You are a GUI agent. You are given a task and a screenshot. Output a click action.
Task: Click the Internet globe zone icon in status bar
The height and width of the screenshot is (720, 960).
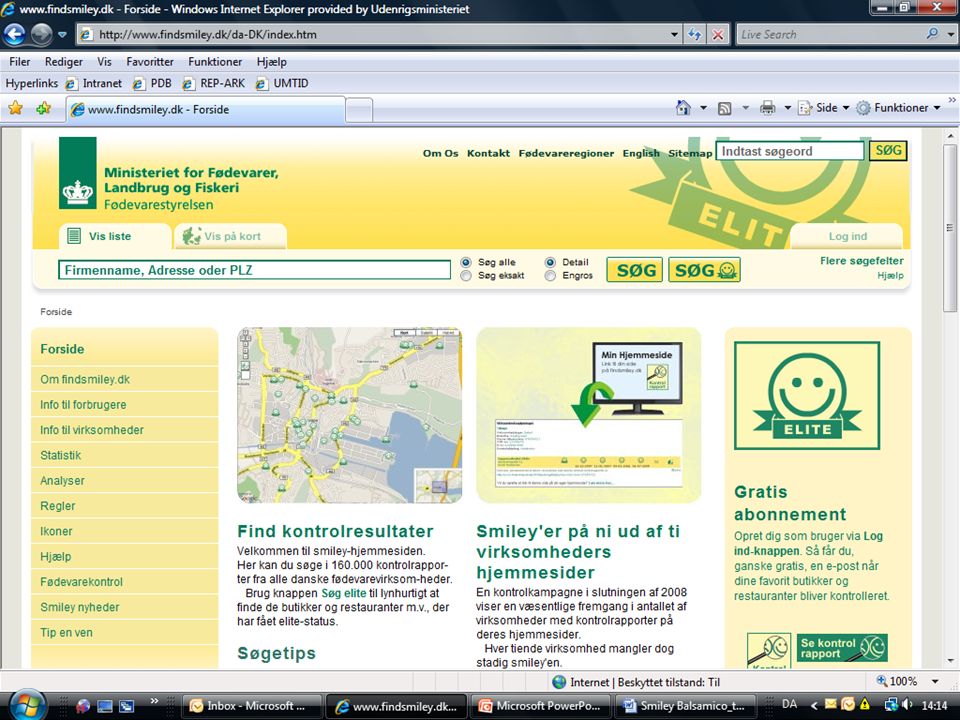pos(558,682)
